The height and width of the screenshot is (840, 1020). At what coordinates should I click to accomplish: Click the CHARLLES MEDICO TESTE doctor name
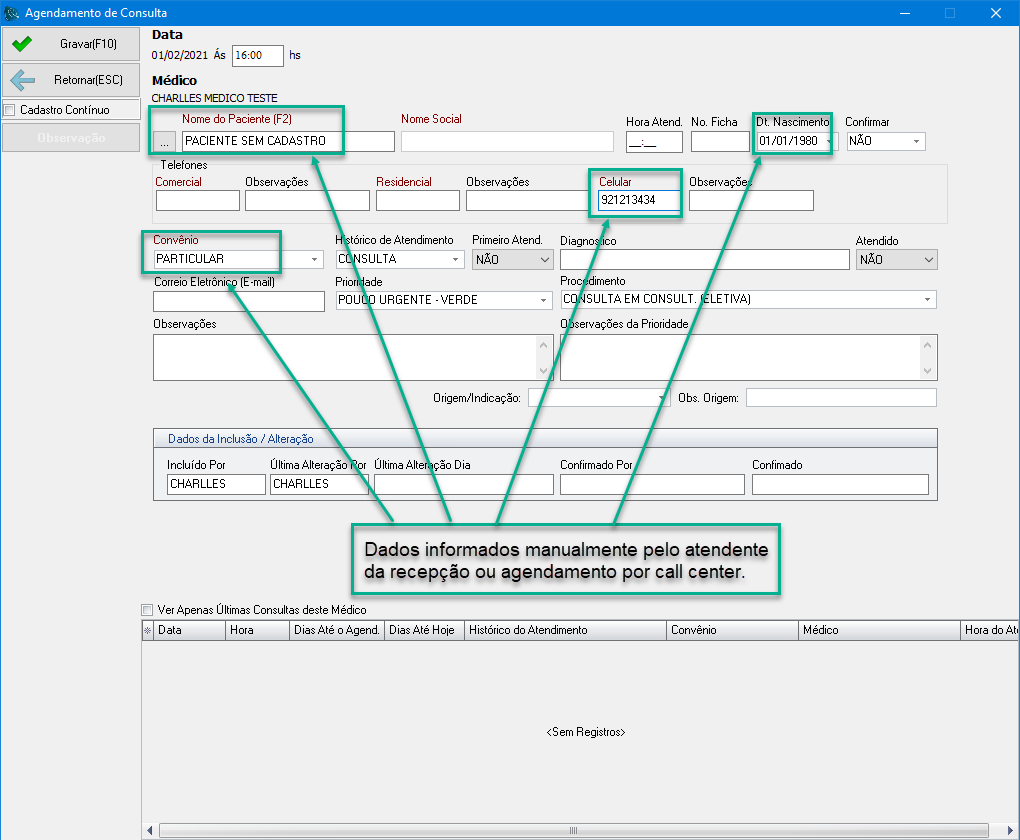pos(215,98)
